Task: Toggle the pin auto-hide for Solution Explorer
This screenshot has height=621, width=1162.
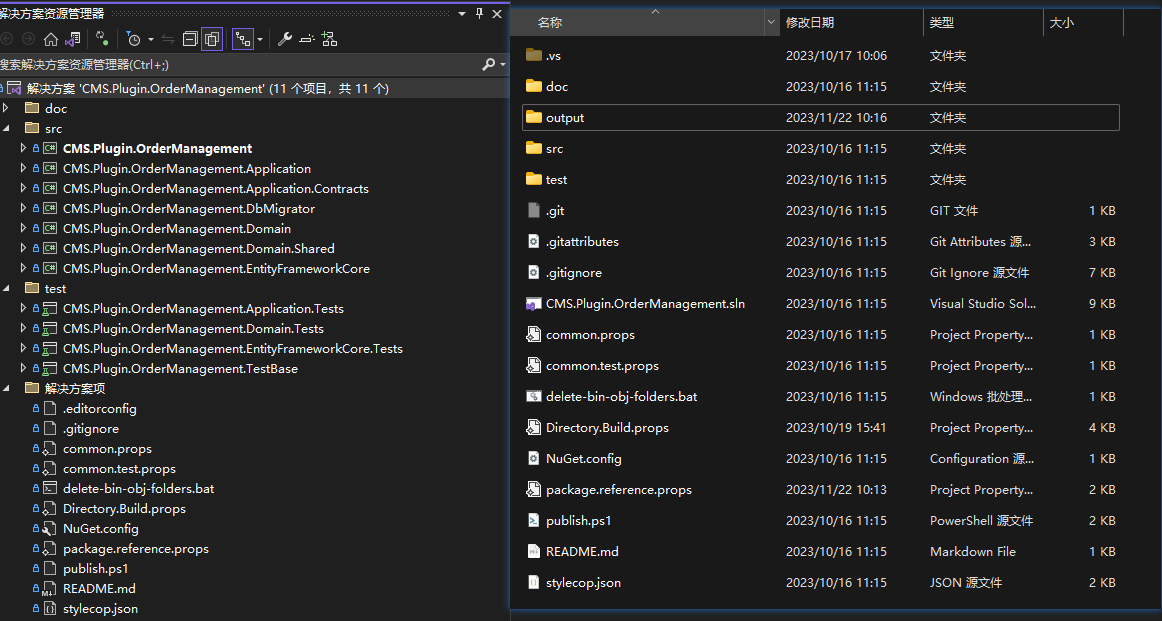Action: [479, 13]
